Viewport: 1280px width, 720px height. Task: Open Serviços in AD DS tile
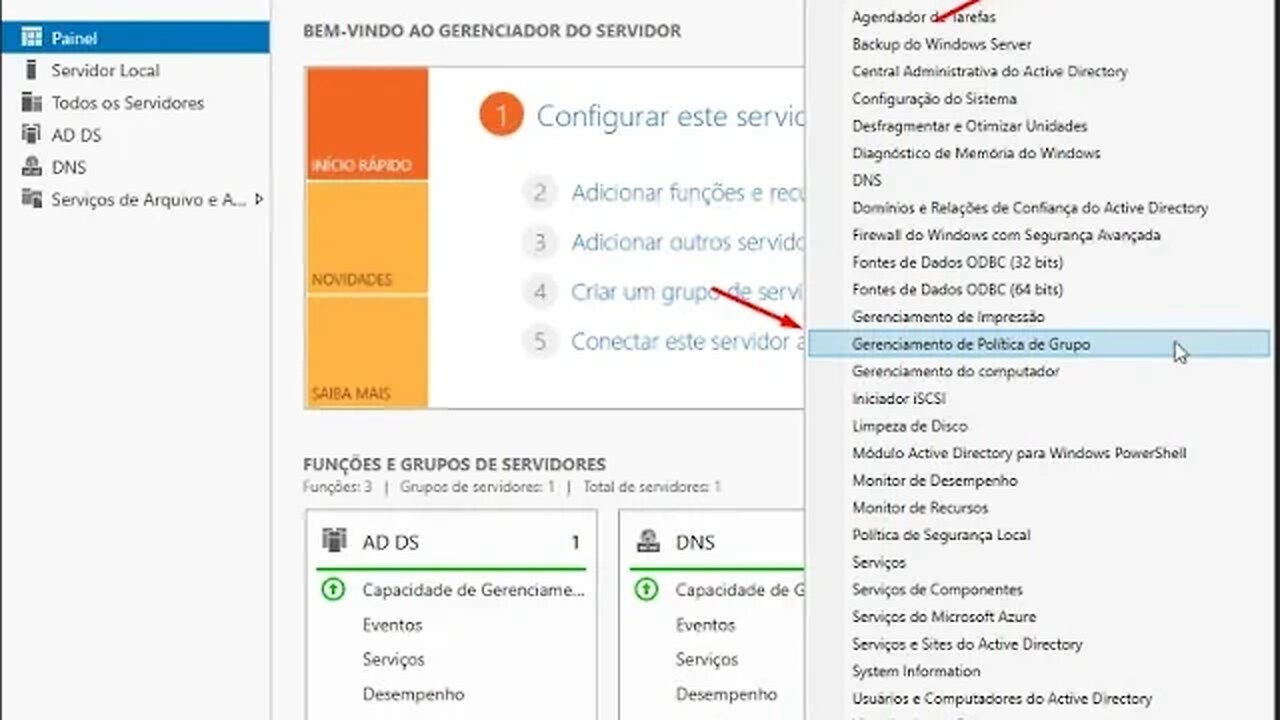[x=393, y=660]
